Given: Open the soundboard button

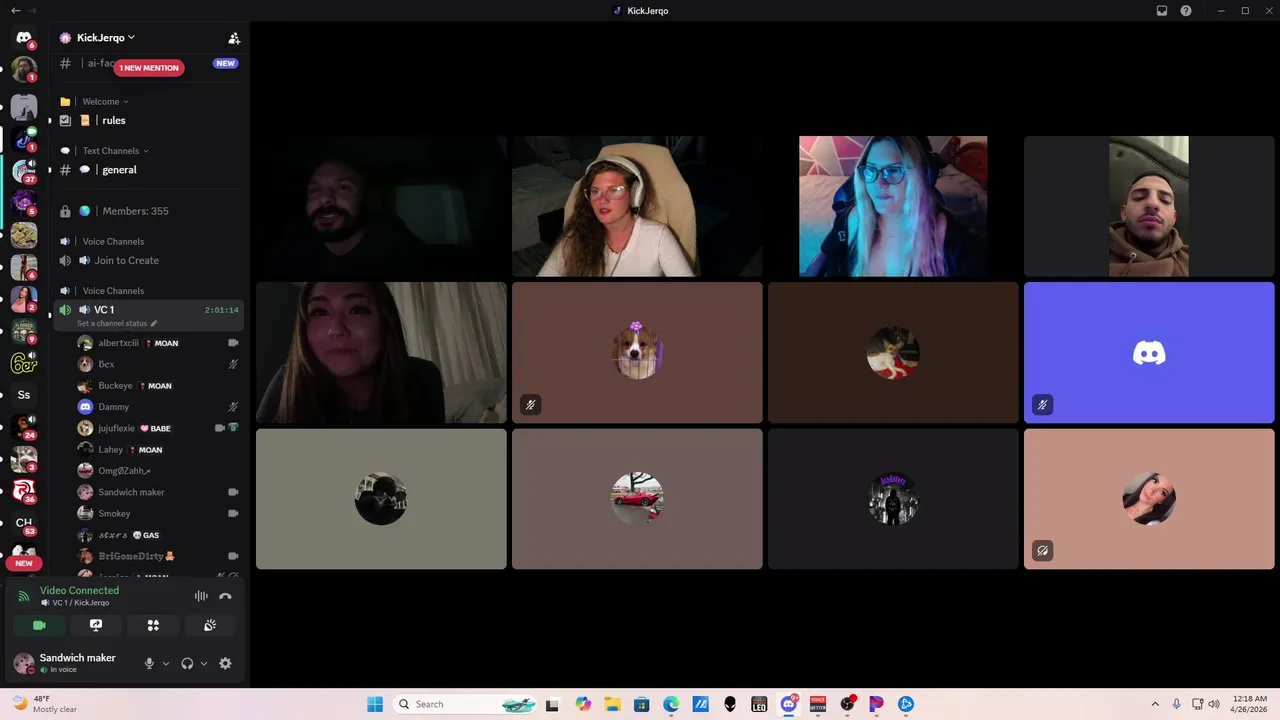Looking at the screenshot, I should point(210,625).
